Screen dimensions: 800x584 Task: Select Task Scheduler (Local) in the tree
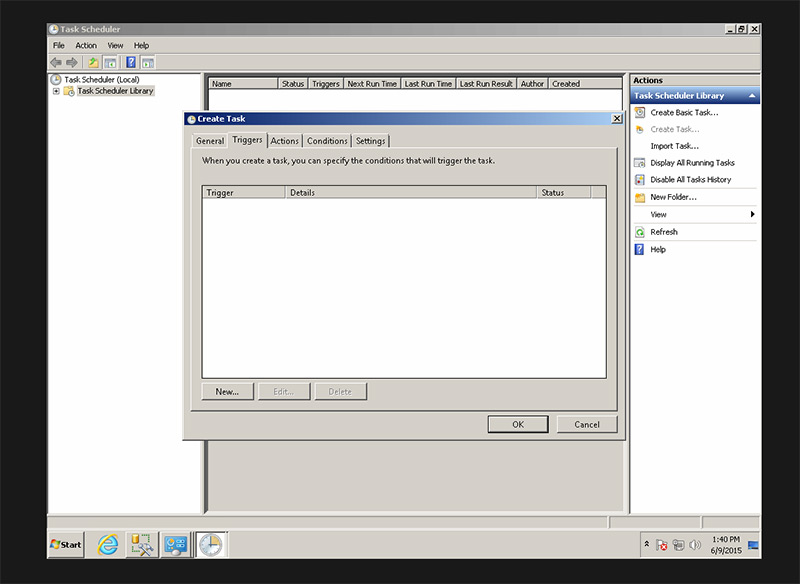click(x=102, y=80)
